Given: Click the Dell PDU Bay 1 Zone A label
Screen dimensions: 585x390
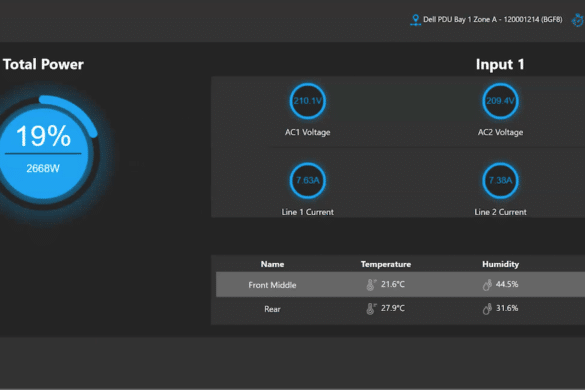Looking at the screenshot, I should 492,19.
